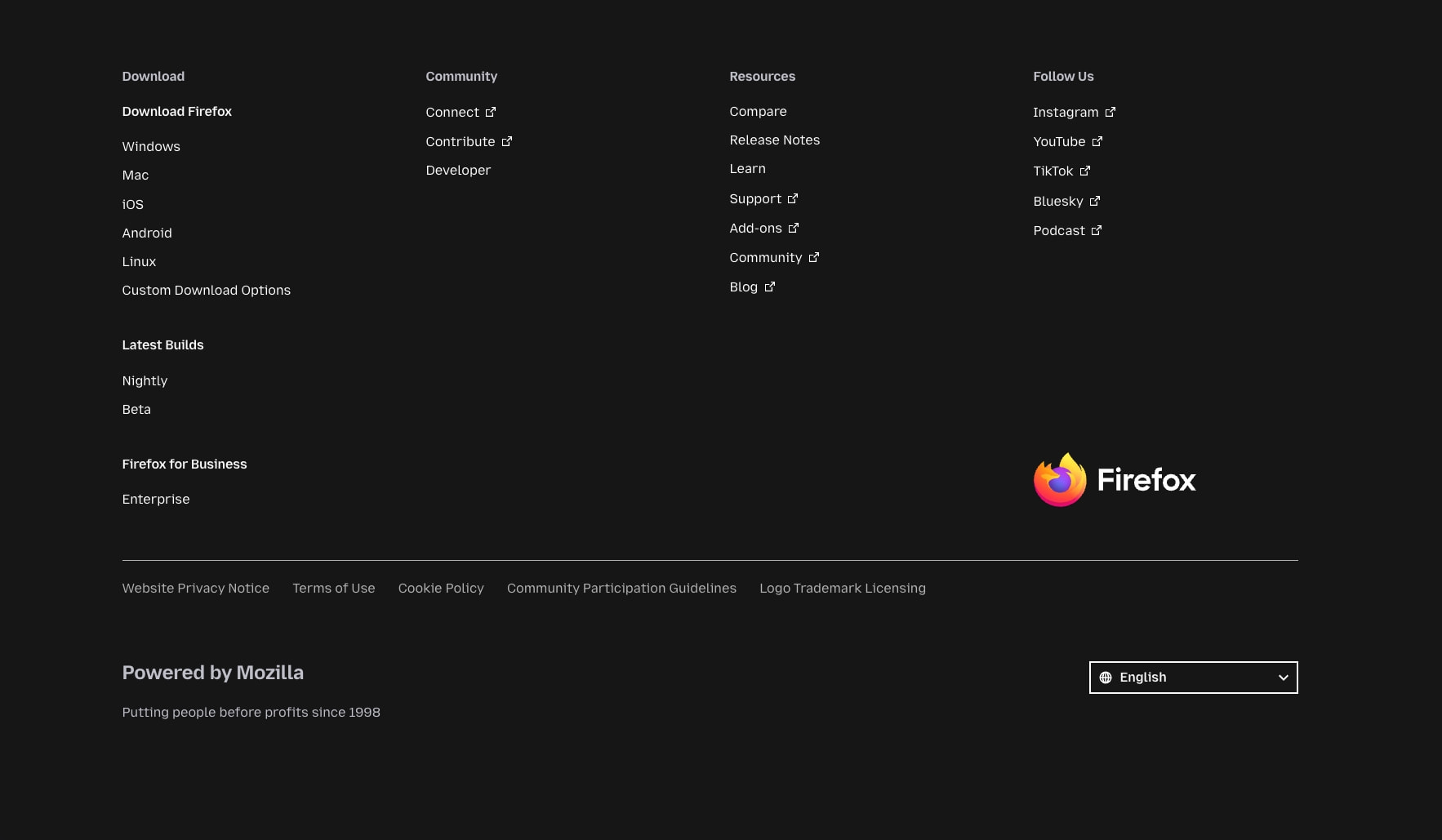Click the external-link icon beside Podcast
The width and height of the screenshot is (1442, 840).
tap(1097, 230)
